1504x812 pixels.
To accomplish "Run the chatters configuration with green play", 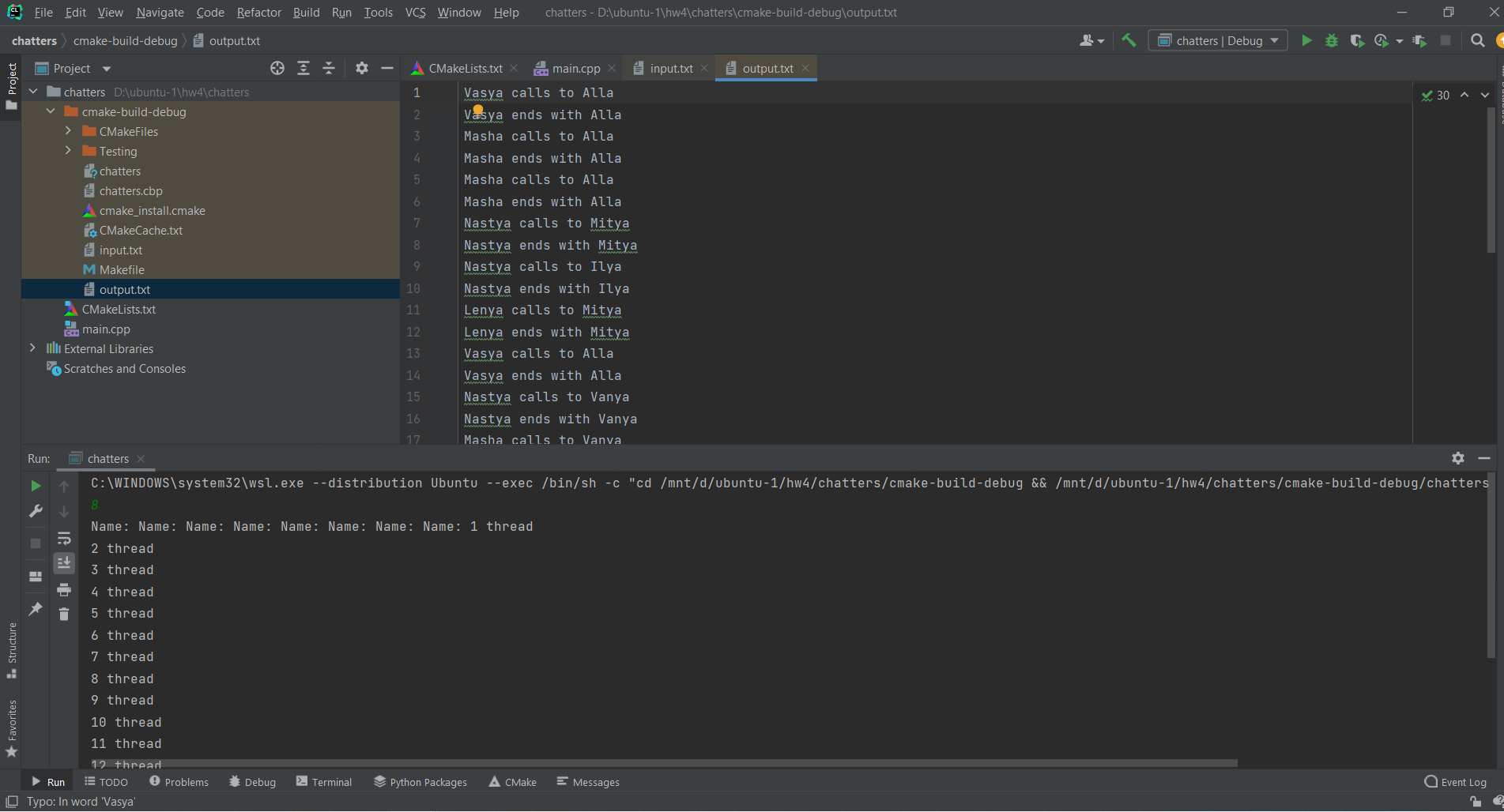I will [1306, 40].
